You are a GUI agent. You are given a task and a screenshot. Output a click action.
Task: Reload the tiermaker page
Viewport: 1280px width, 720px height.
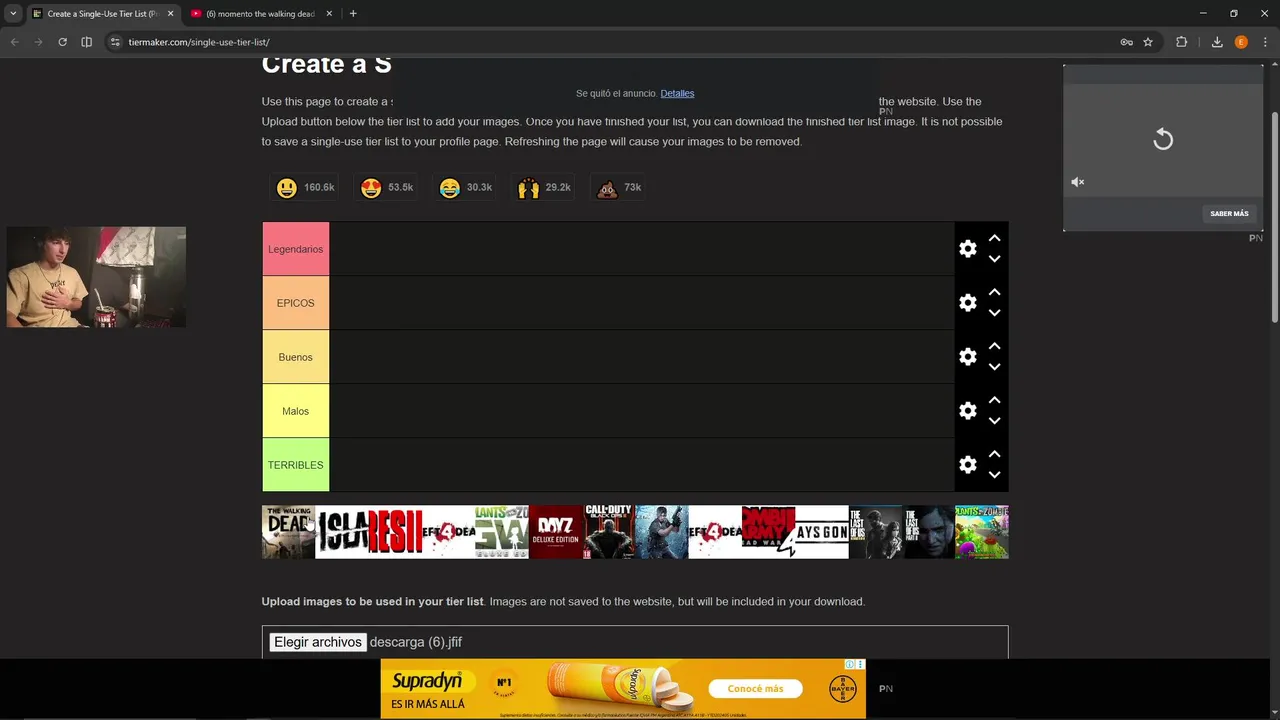click(x=62, y=42)
